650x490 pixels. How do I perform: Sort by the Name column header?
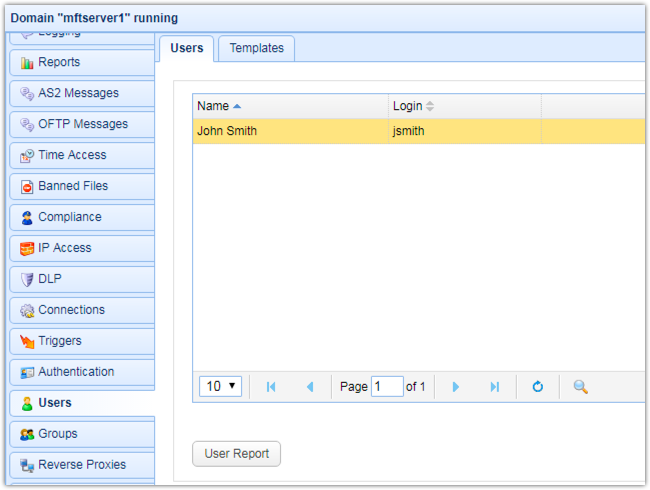click(x=291, y=106)
